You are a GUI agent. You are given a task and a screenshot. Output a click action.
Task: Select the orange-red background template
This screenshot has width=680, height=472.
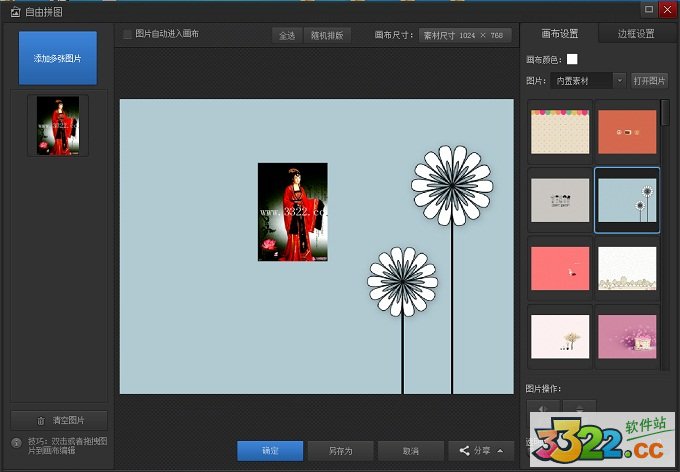pos(627,132)
